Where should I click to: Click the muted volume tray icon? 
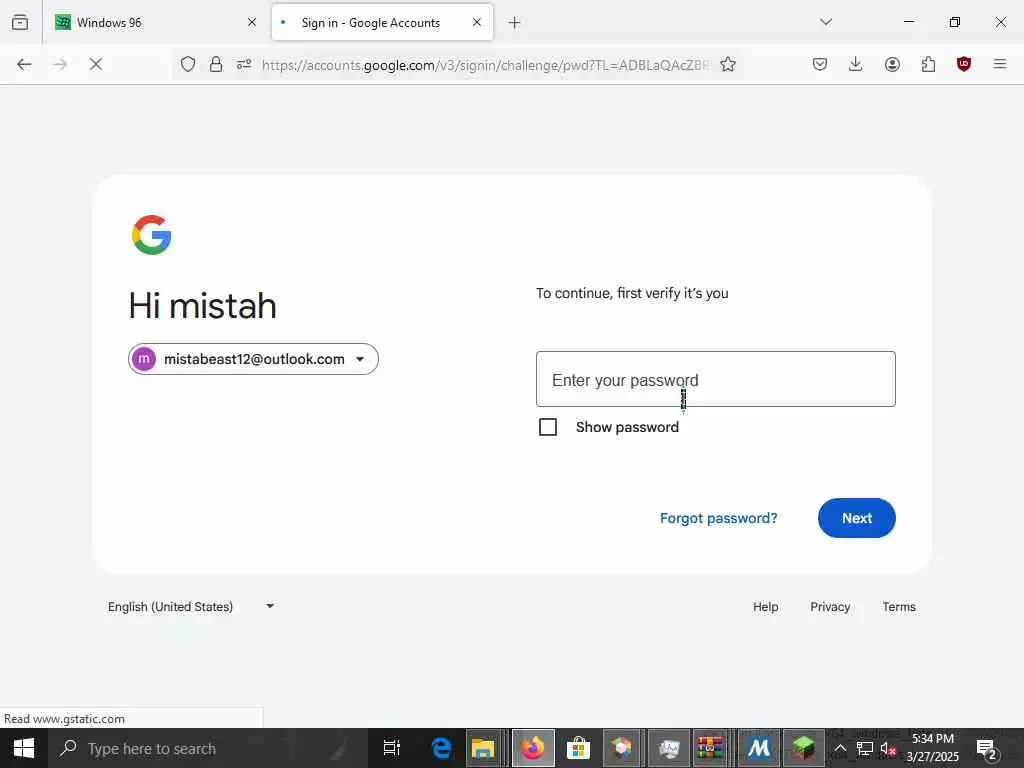[x=888, y=748]
